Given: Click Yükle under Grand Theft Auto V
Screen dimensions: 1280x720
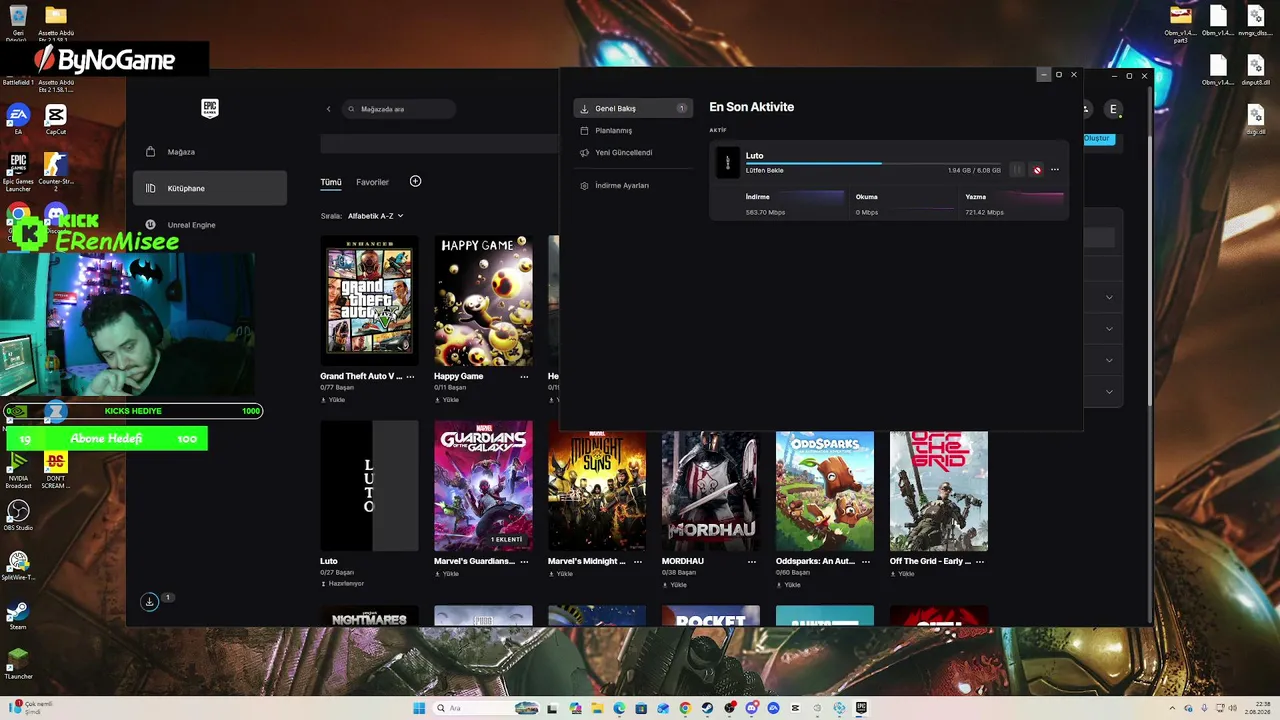Looking at the screenshot, I should (x=334, y=400).
